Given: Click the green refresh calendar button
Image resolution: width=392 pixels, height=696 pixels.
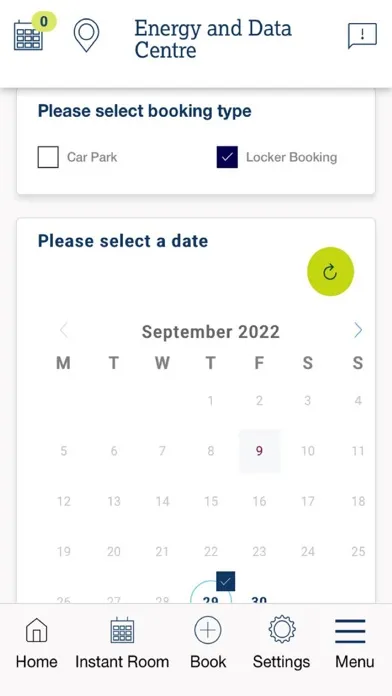Looking at the screenshot, I should 330,272.
